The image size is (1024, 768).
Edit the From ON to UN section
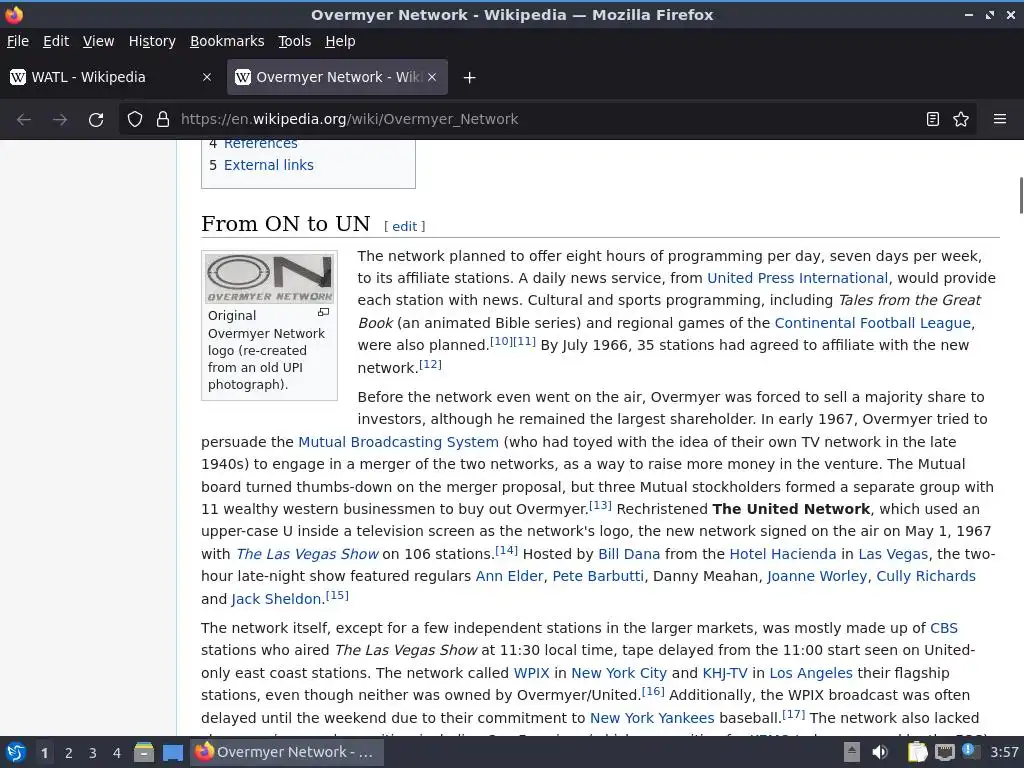click(404, 227)
